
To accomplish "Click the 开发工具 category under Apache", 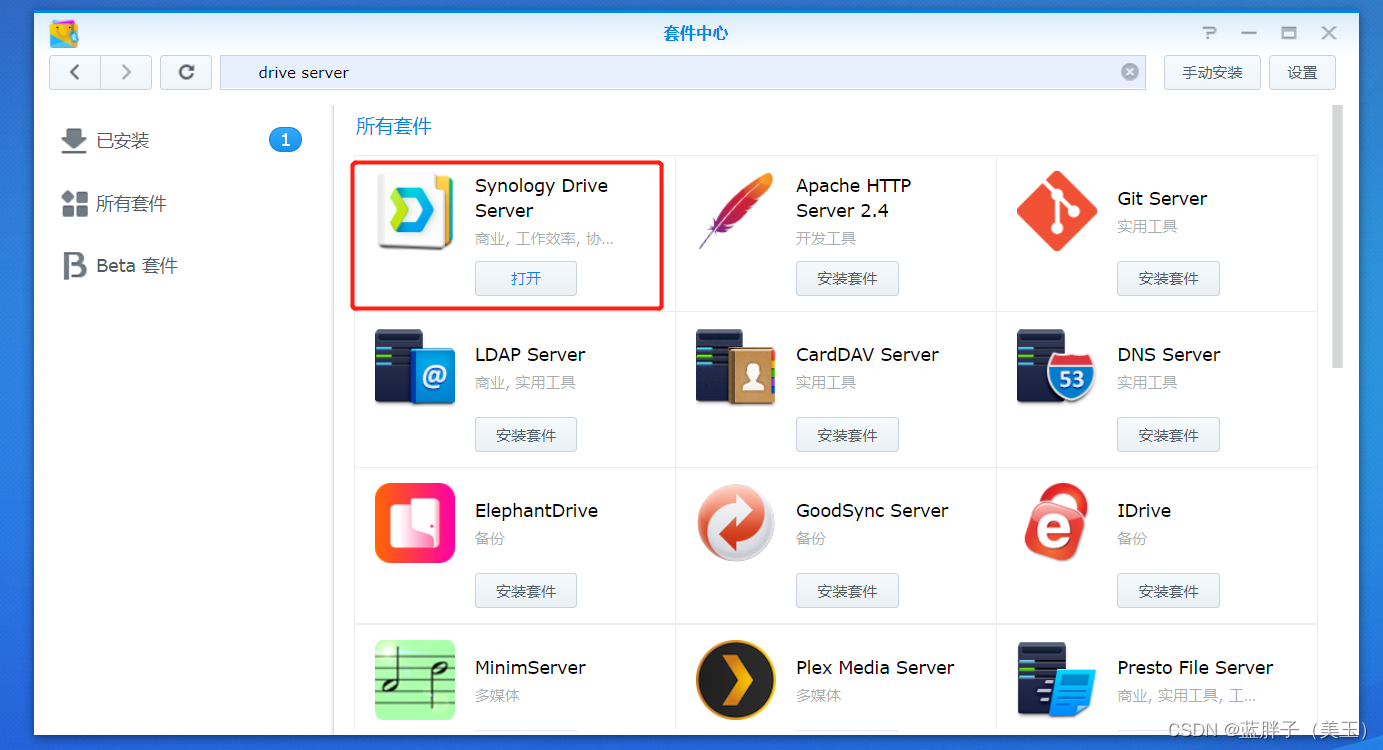I will 826,238.
